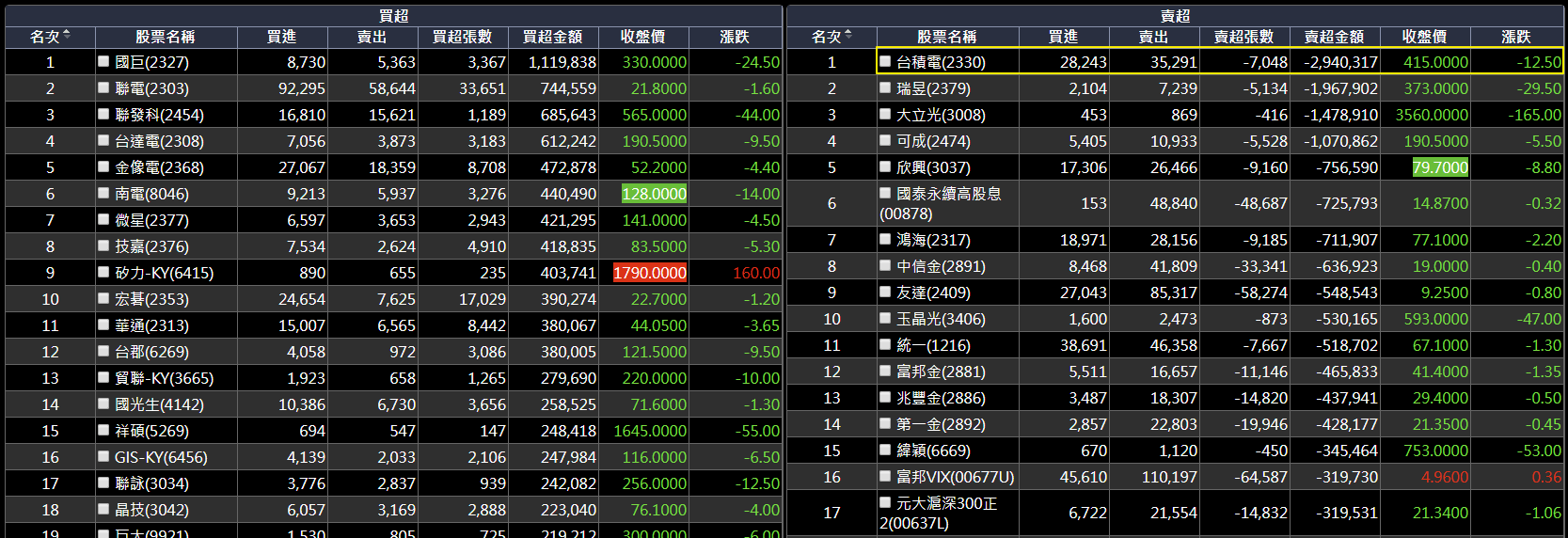Click highlighted closing price 128.0000
This screenshot has width=1568, height=538.
654,194
